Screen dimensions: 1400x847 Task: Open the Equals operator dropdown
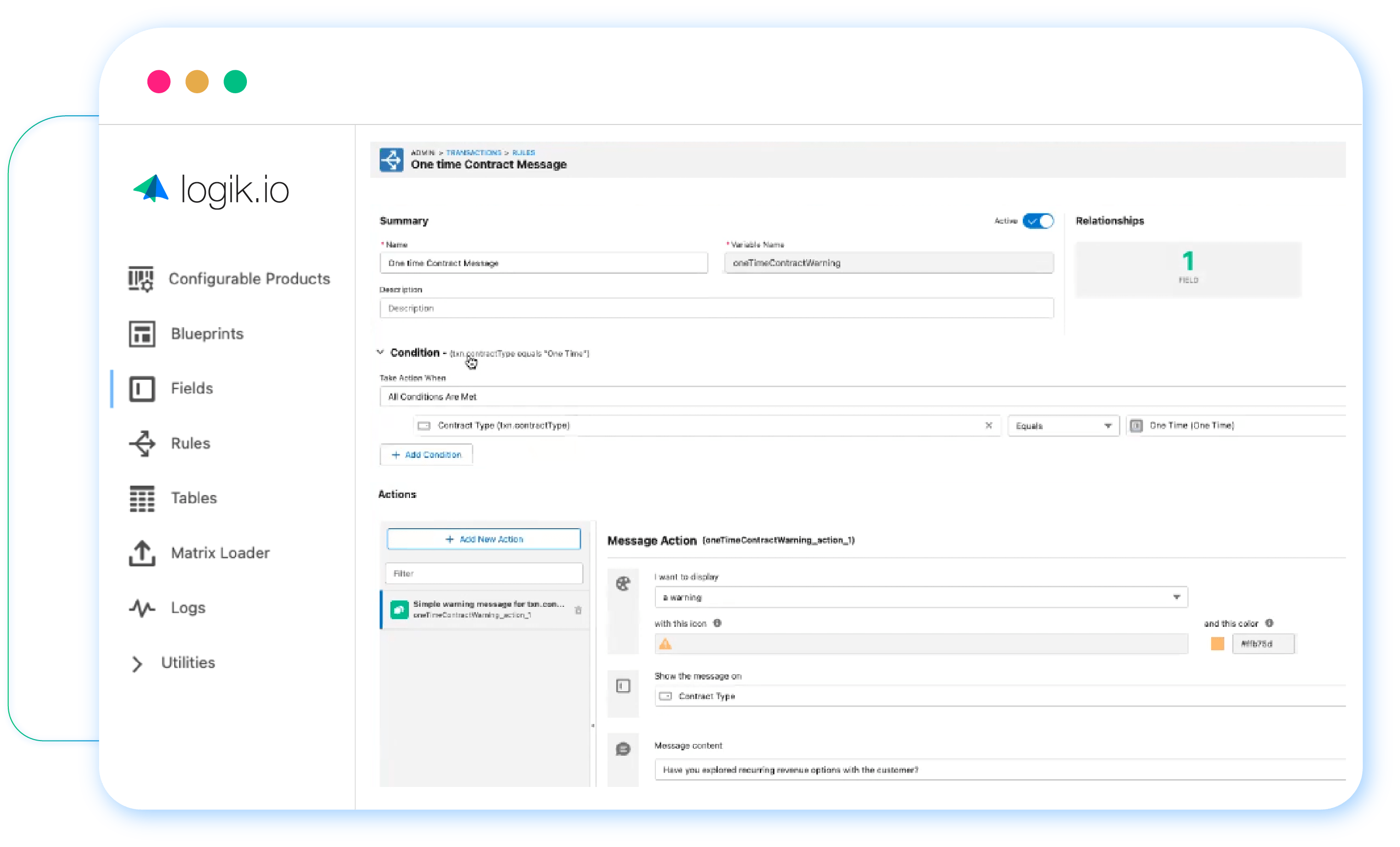coord(1062,425)
